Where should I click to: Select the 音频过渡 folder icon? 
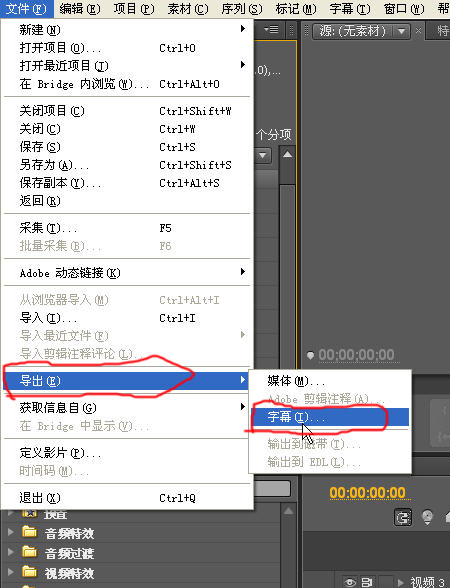(x=29, y=551)
